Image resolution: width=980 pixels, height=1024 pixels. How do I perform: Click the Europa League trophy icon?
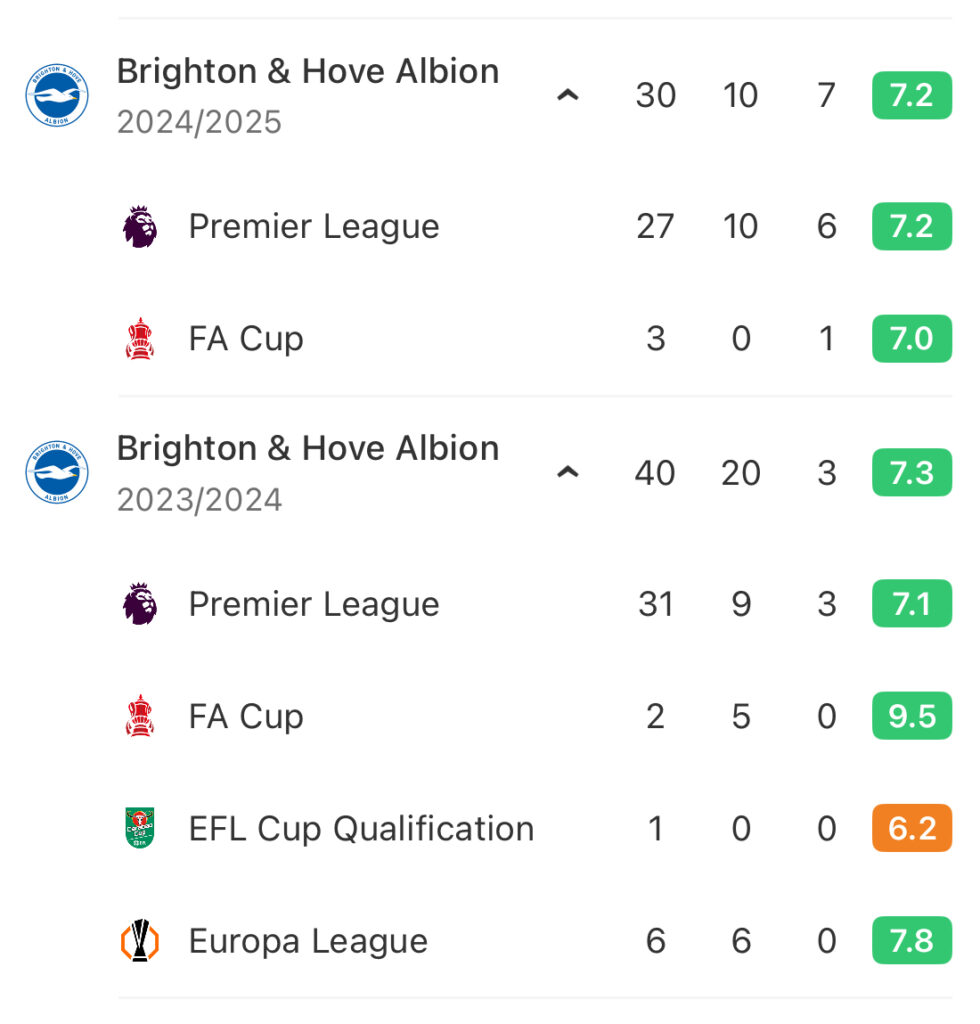[x=140, y=940]
